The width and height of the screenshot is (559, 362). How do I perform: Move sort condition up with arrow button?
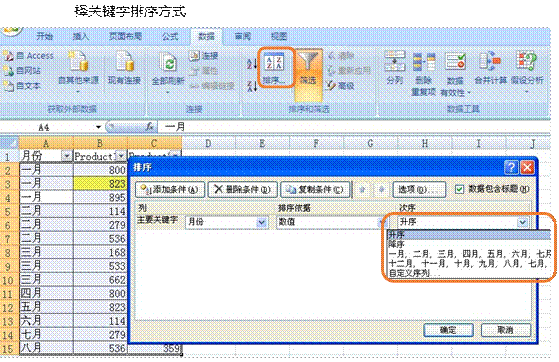point(363,189)
